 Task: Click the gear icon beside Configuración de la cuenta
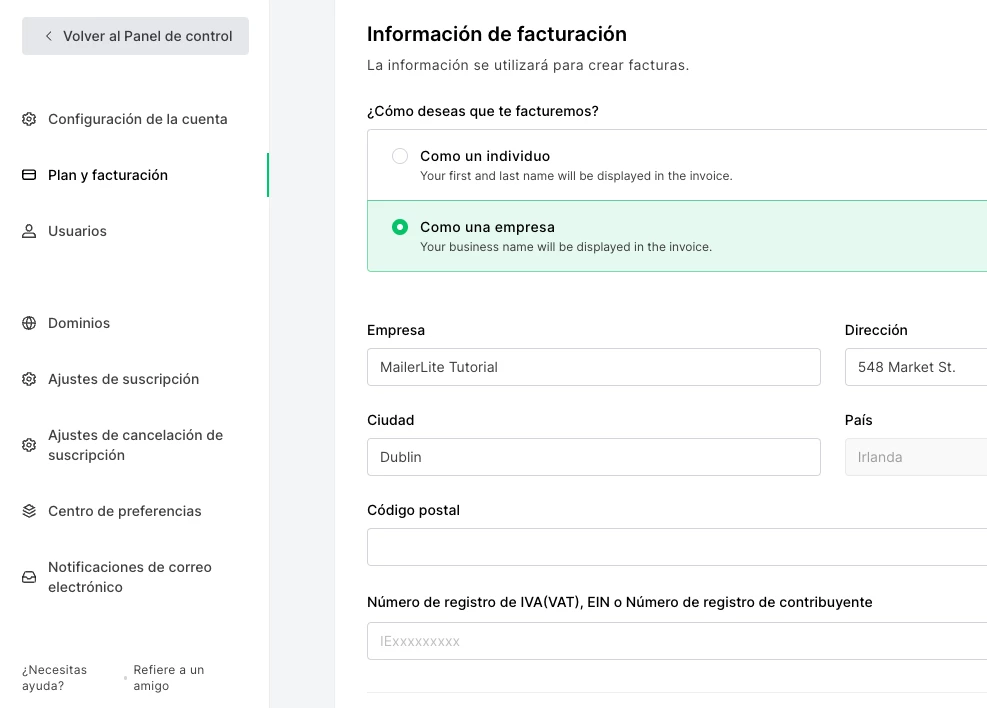[29, 119]
